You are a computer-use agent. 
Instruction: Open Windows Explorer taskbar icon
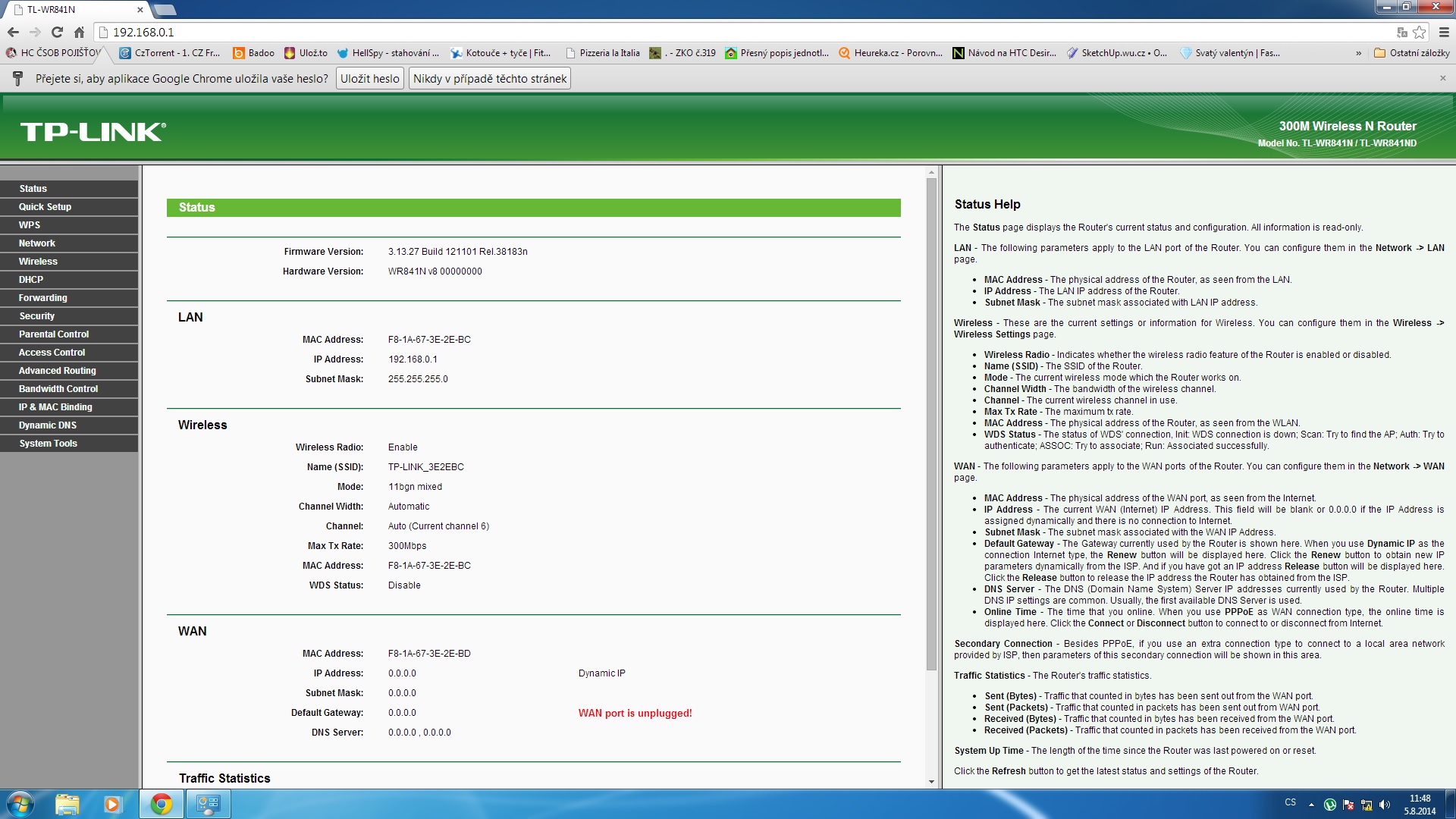pos(67,804)
